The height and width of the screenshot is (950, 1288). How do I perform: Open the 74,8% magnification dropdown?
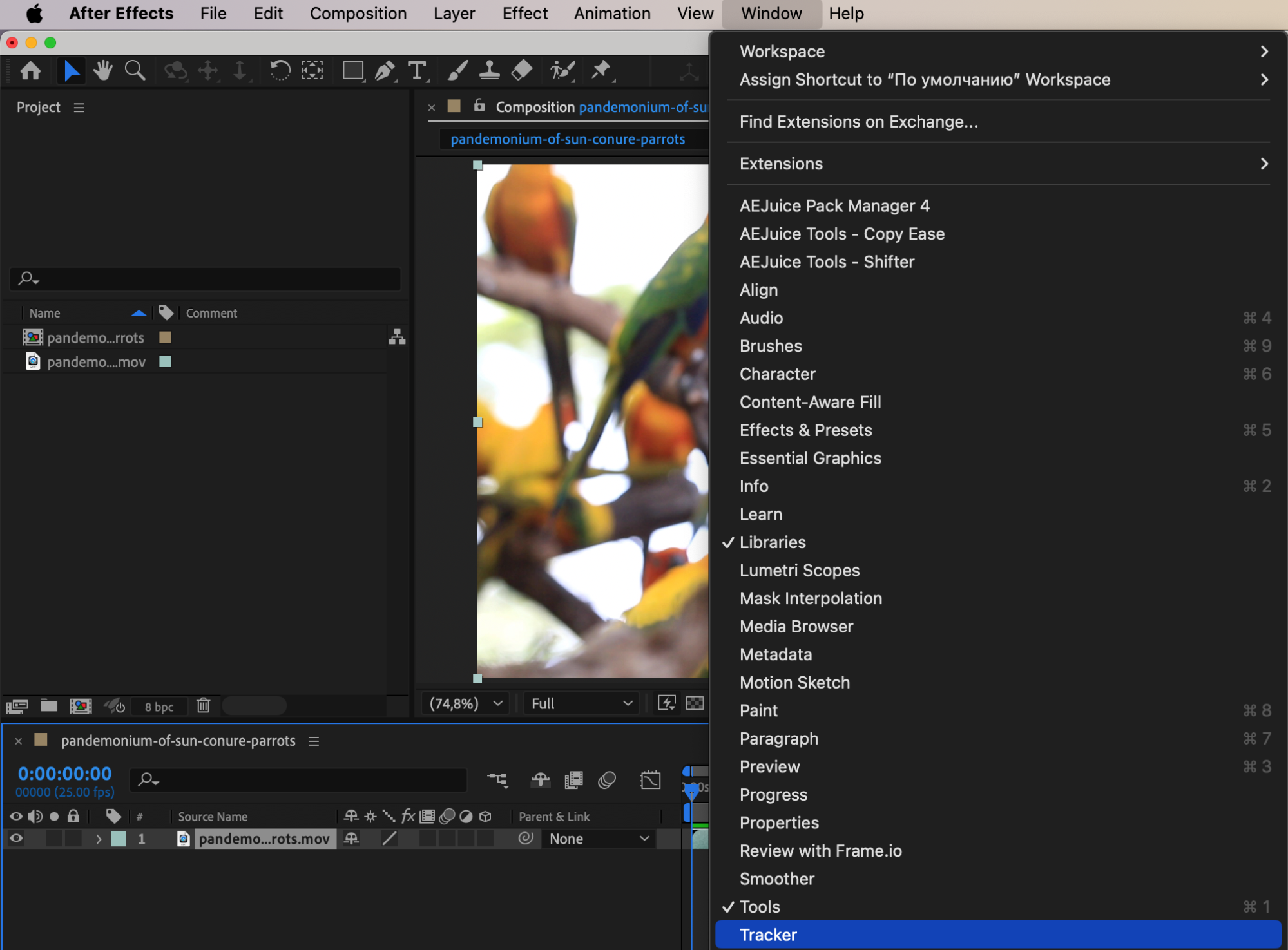[x=465, y=703]
